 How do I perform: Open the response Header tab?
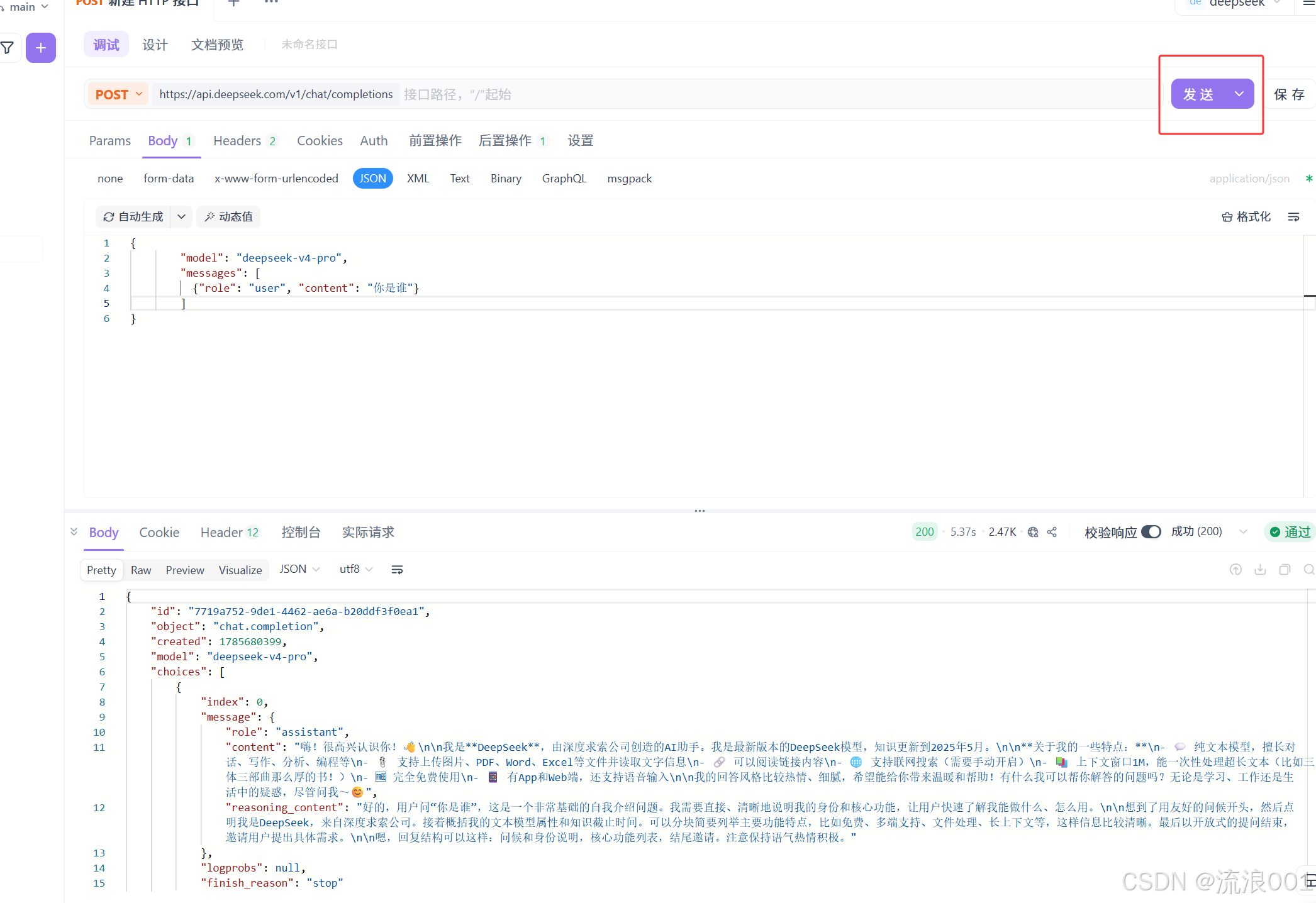coord(230,533)
